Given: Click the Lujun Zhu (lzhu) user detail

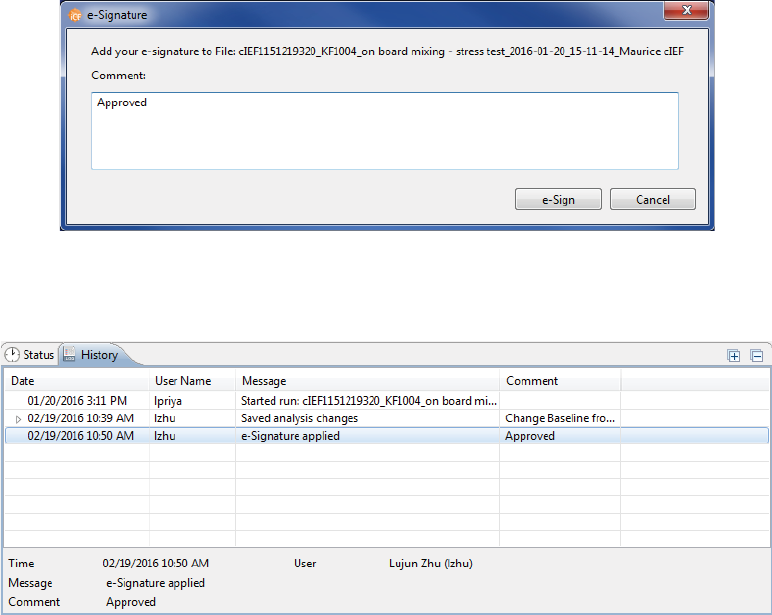Looking at the screenshot, I should 431,563.
